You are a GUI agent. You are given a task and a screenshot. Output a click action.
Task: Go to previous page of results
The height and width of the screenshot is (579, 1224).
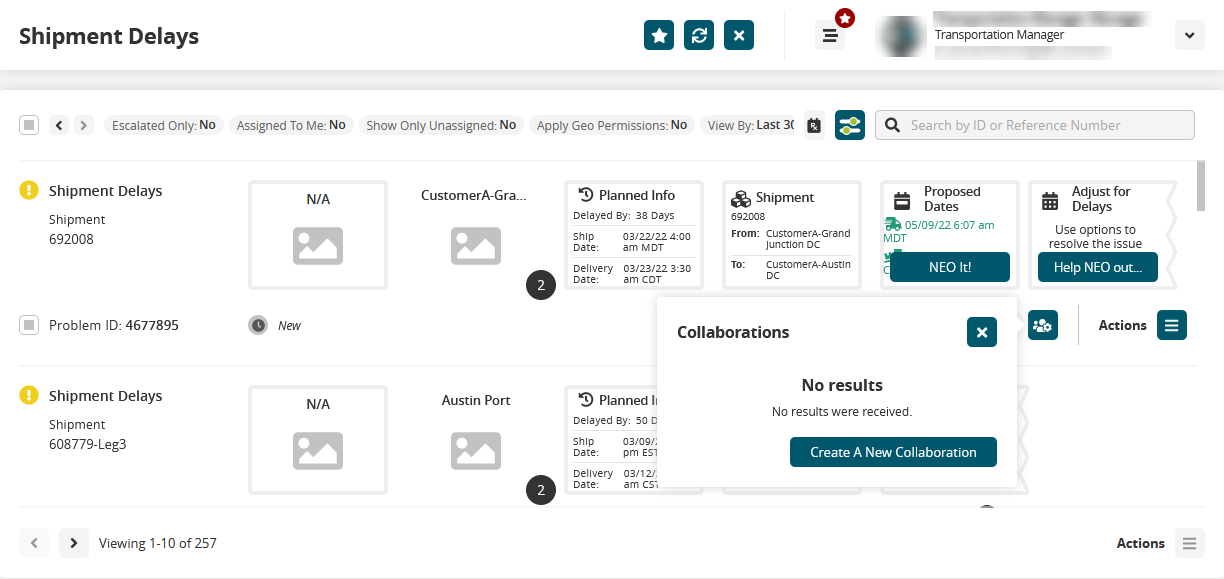point(34,543)
